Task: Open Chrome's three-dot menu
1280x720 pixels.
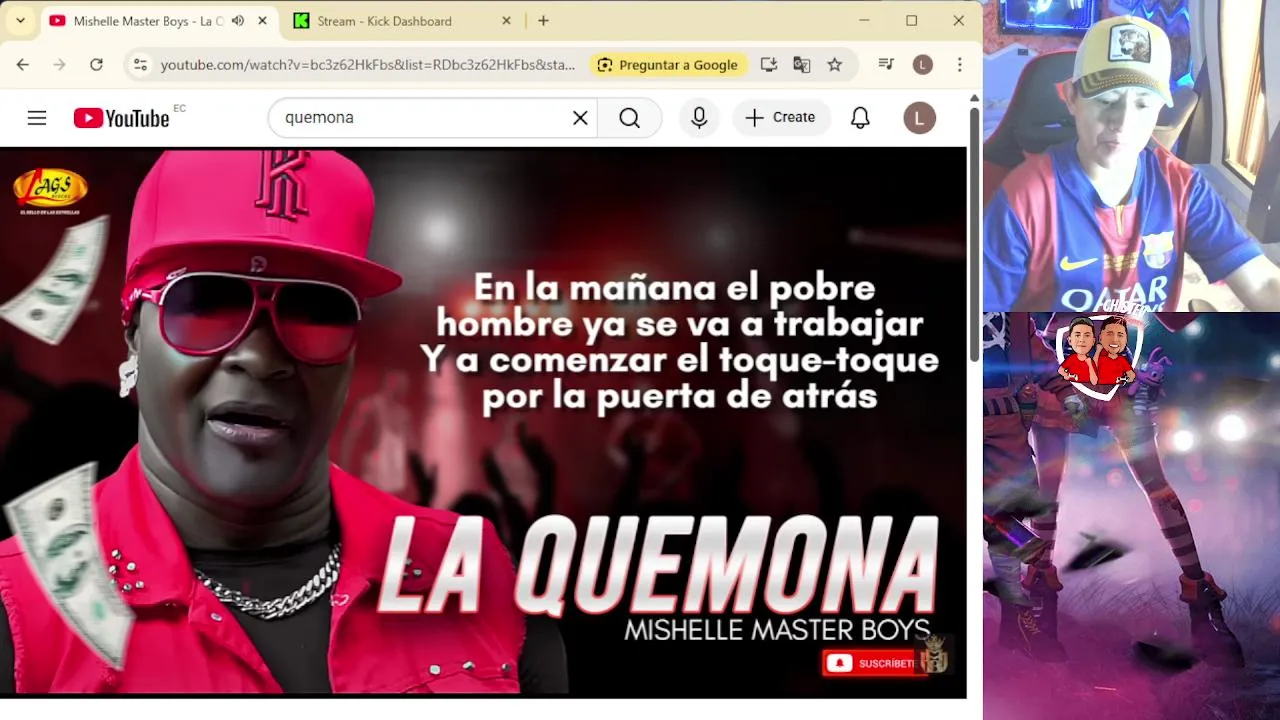Action: tap(959, 65)
